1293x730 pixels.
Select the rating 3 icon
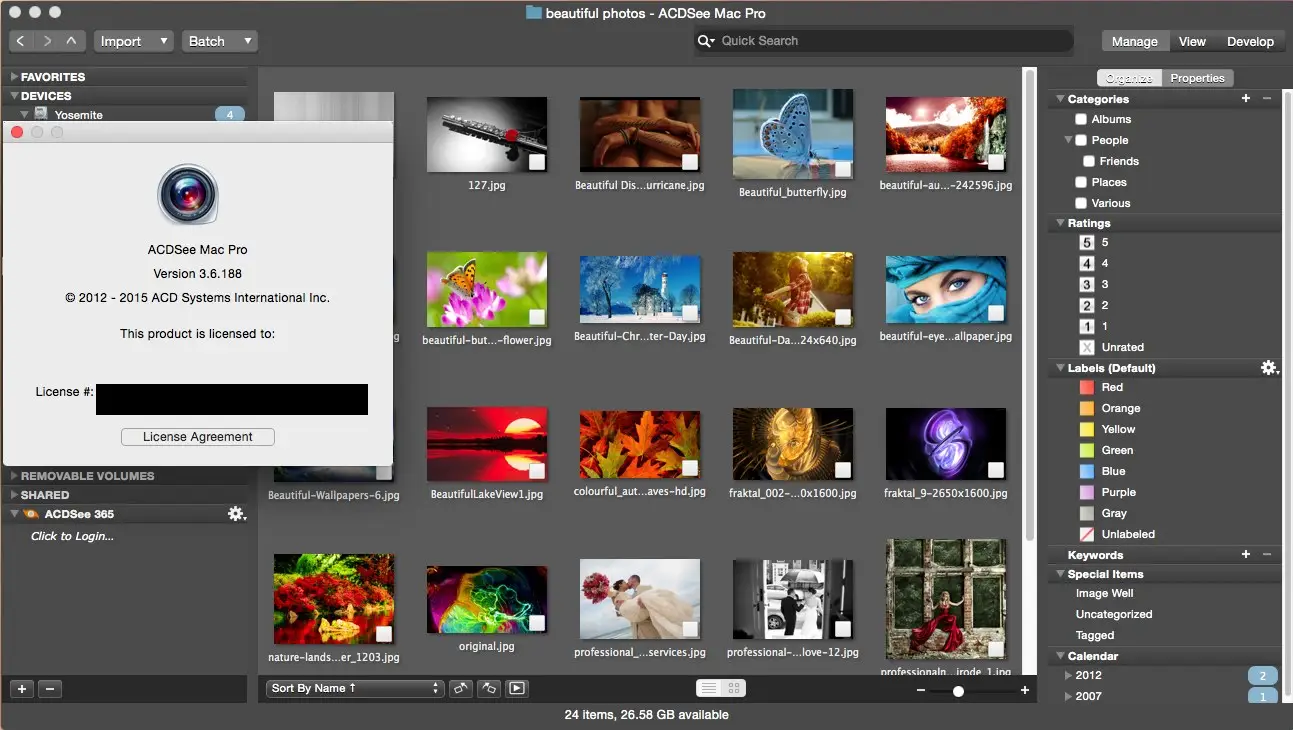pyautogui.click(x=1087, y=285)
